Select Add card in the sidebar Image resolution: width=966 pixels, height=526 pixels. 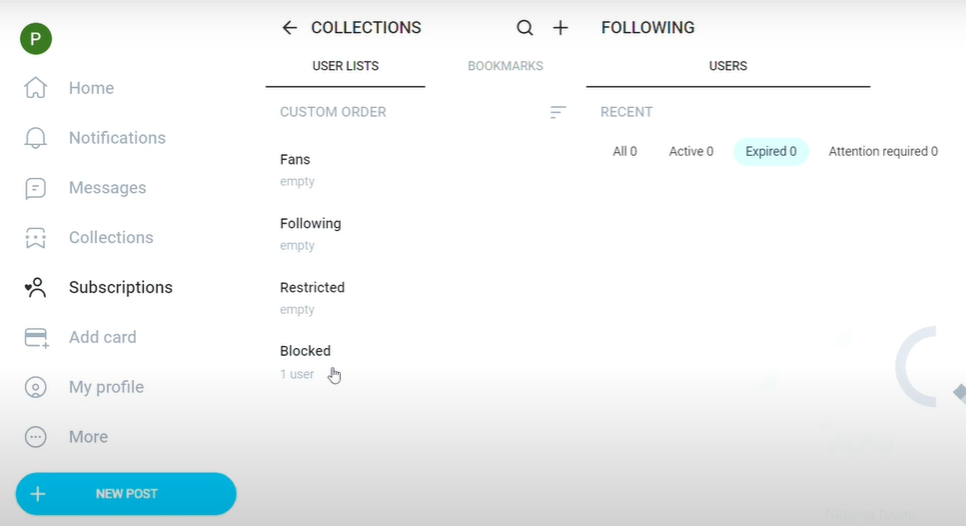102,338
